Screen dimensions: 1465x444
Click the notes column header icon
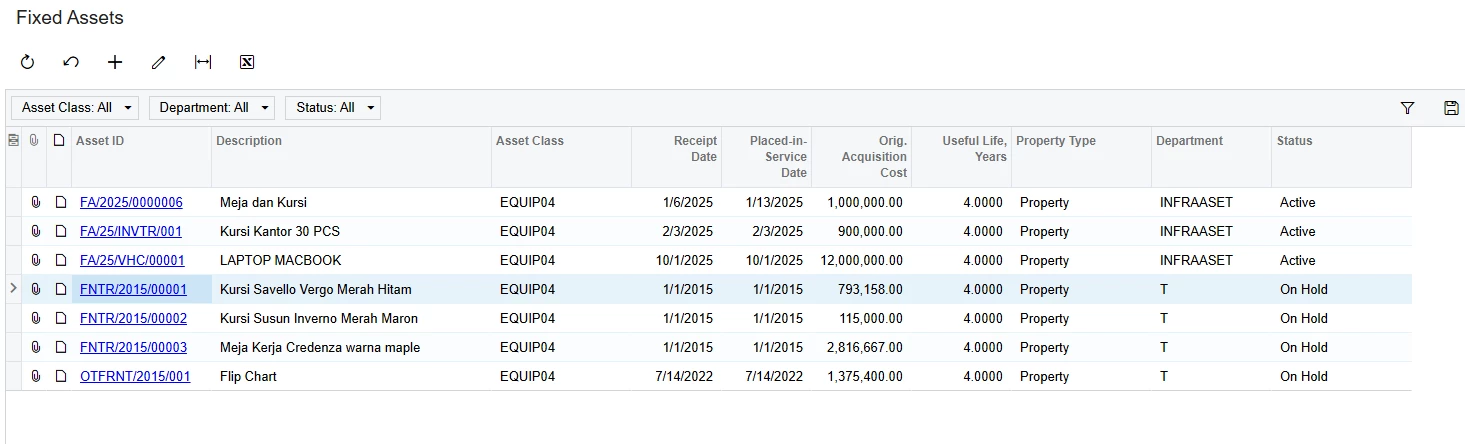tap(59, 141)
